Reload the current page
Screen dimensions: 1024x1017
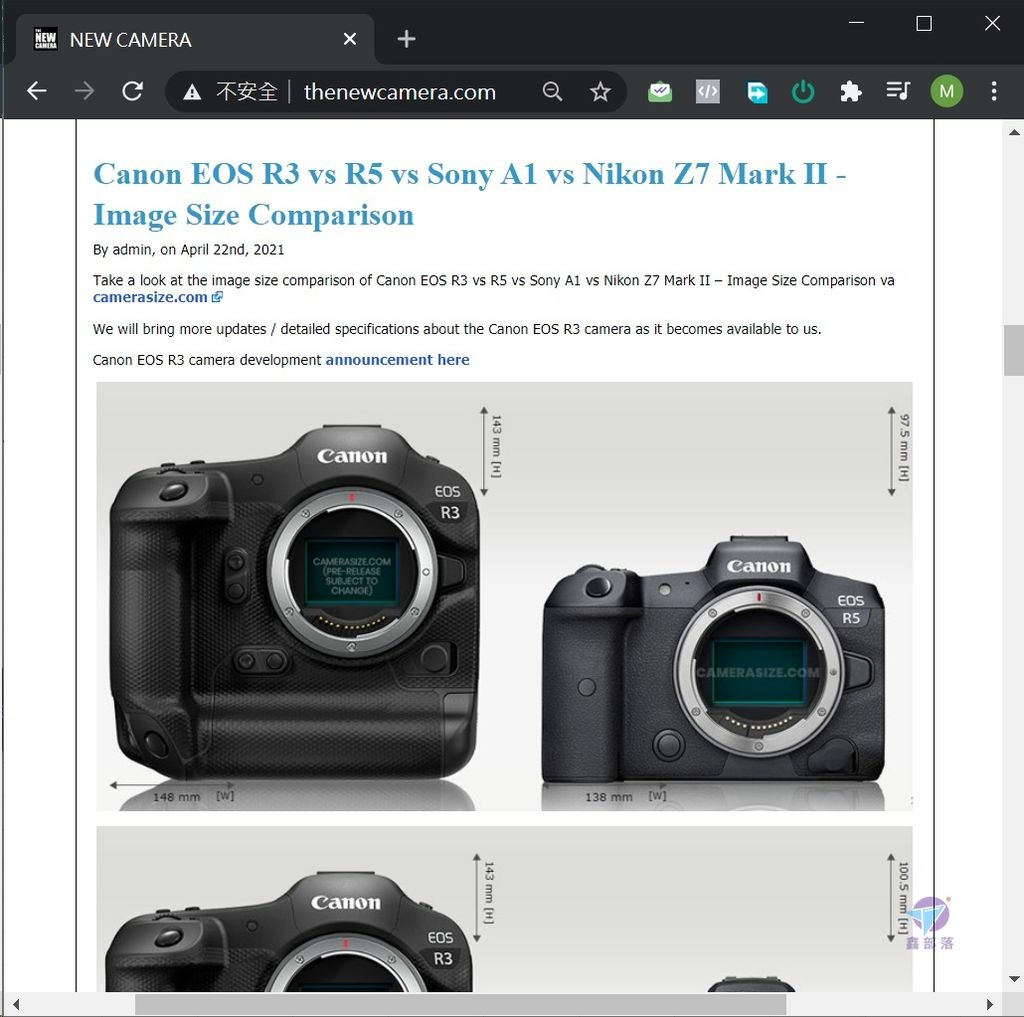tap(133, 91)
